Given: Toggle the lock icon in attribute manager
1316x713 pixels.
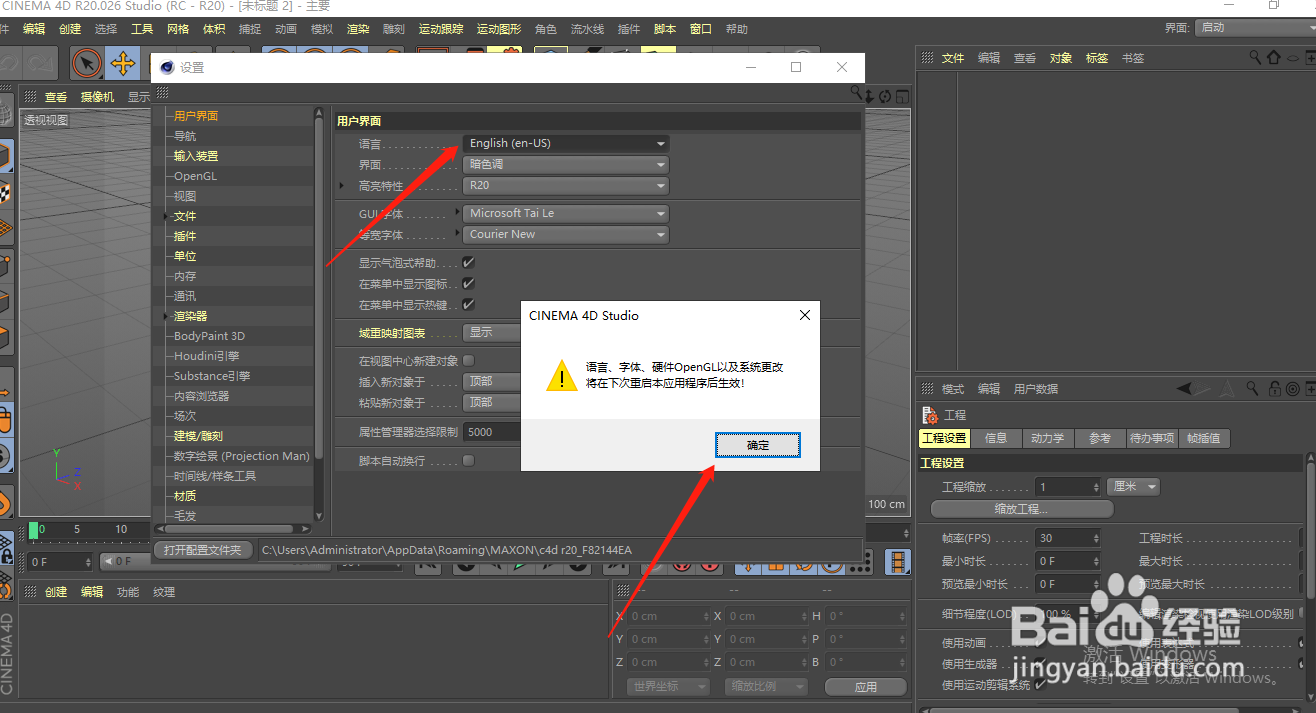Looking at the screenshot, I should (1274, 388).
